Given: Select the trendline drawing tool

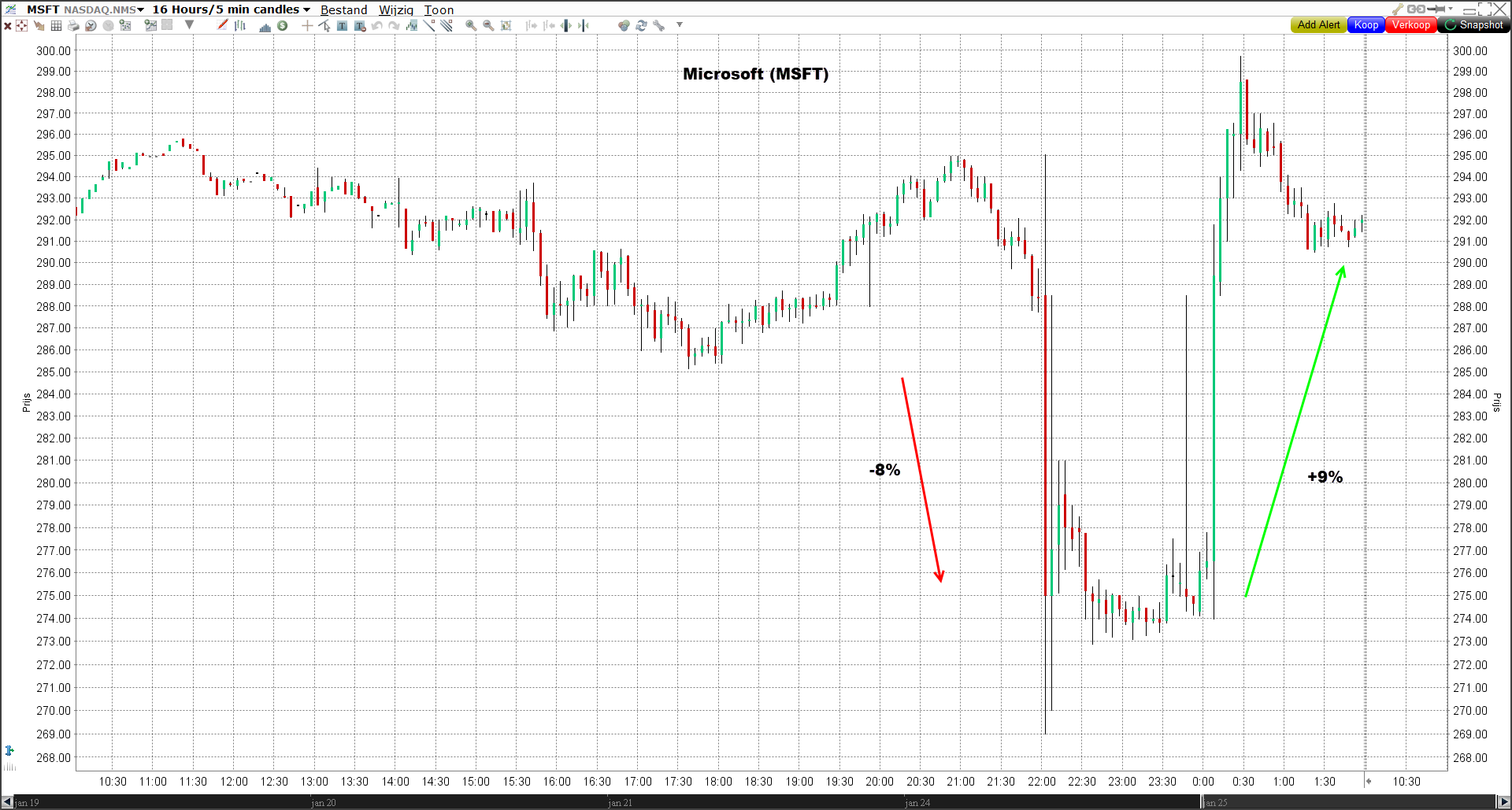Looking at the screenshot, I should pyautogui.click(x=428, y=25).
